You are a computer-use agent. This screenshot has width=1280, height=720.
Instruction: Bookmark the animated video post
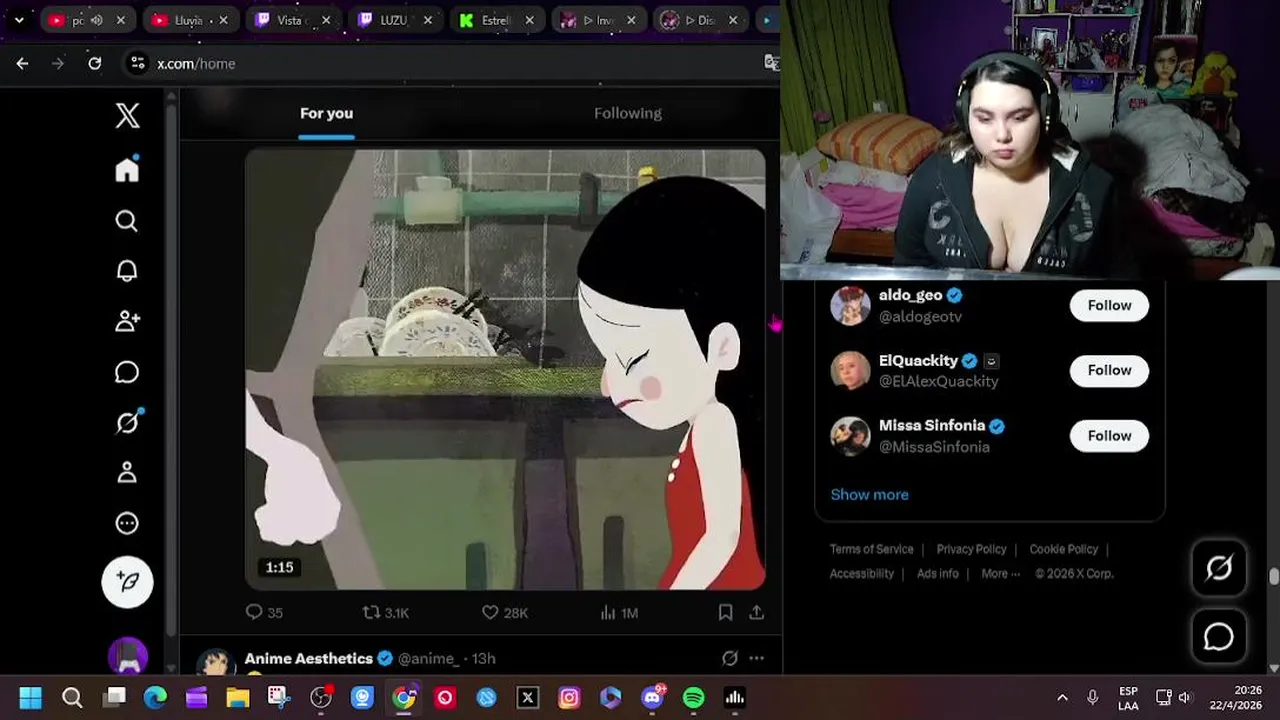coord(725,612)
